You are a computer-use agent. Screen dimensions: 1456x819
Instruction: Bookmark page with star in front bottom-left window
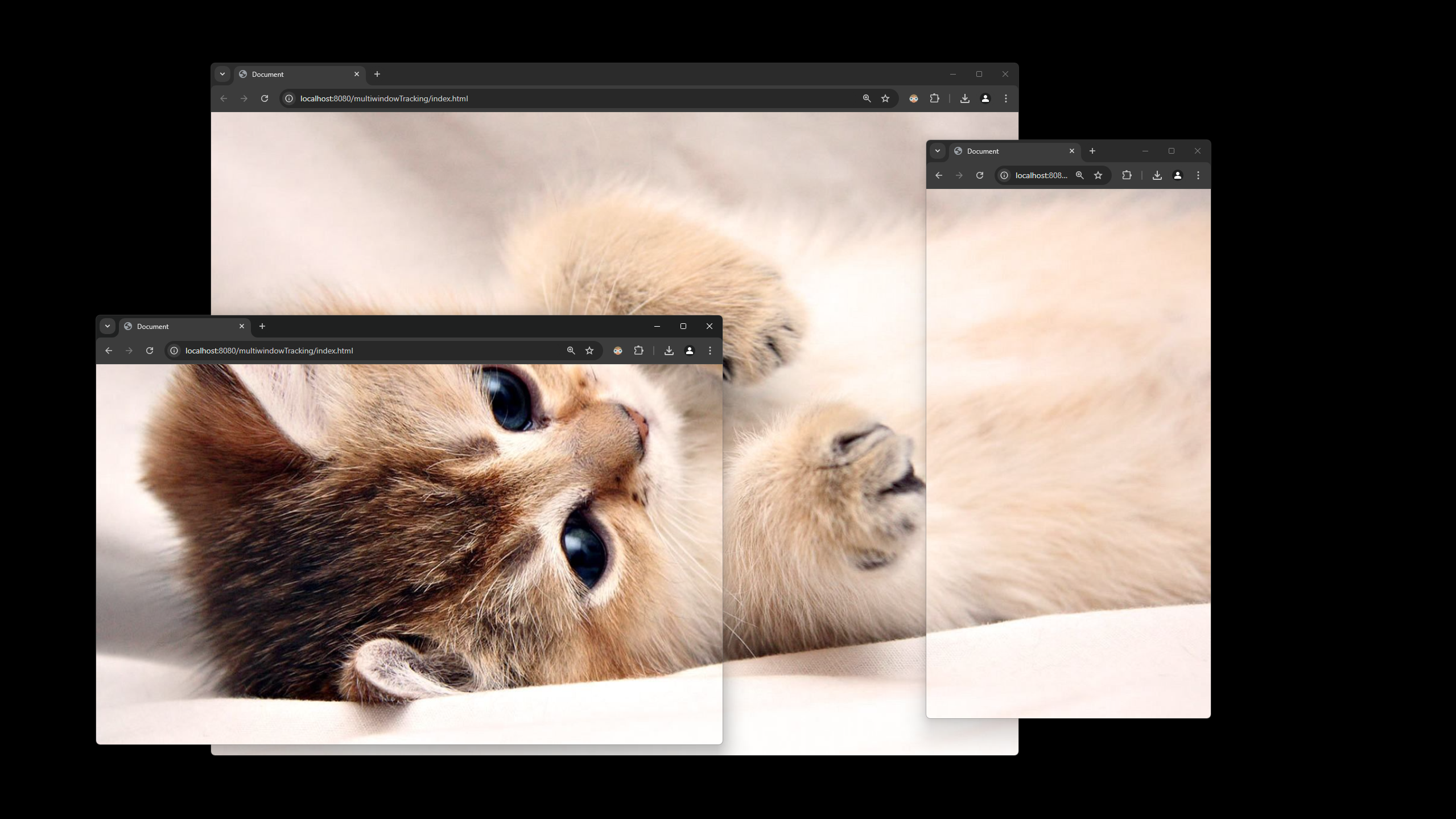[589, 351]
